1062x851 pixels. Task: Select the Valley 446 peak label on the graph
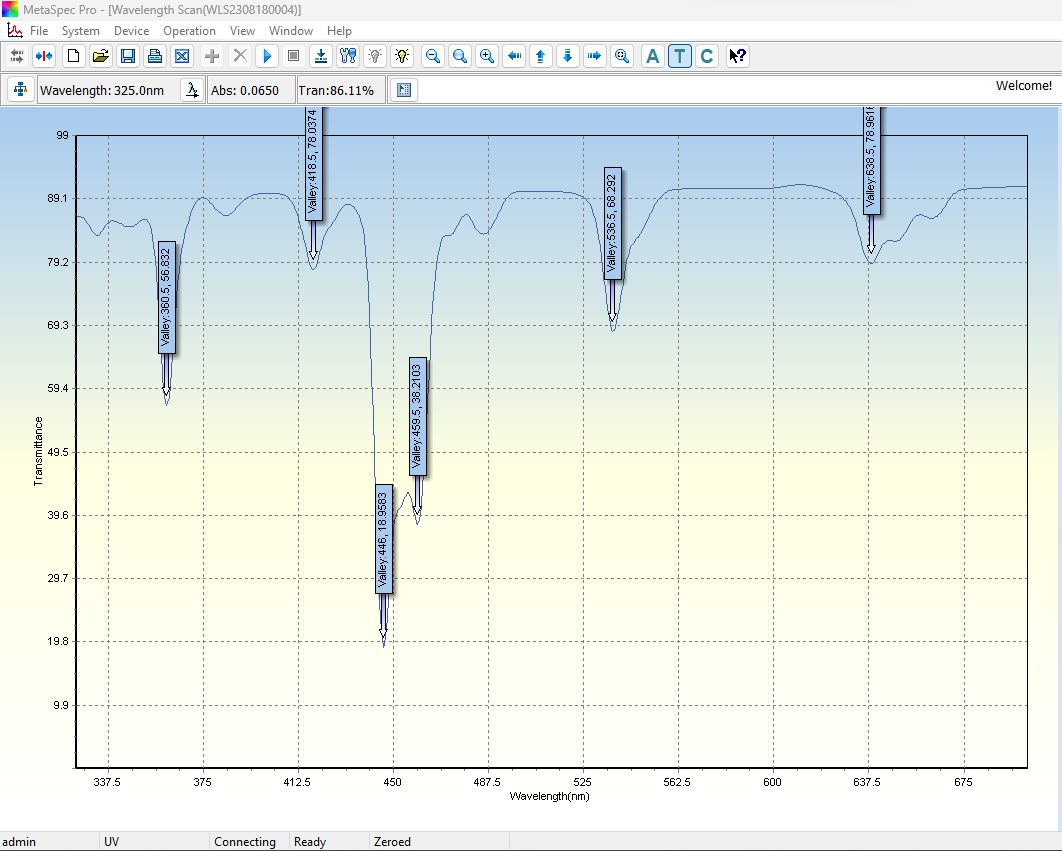coord(384,538)
